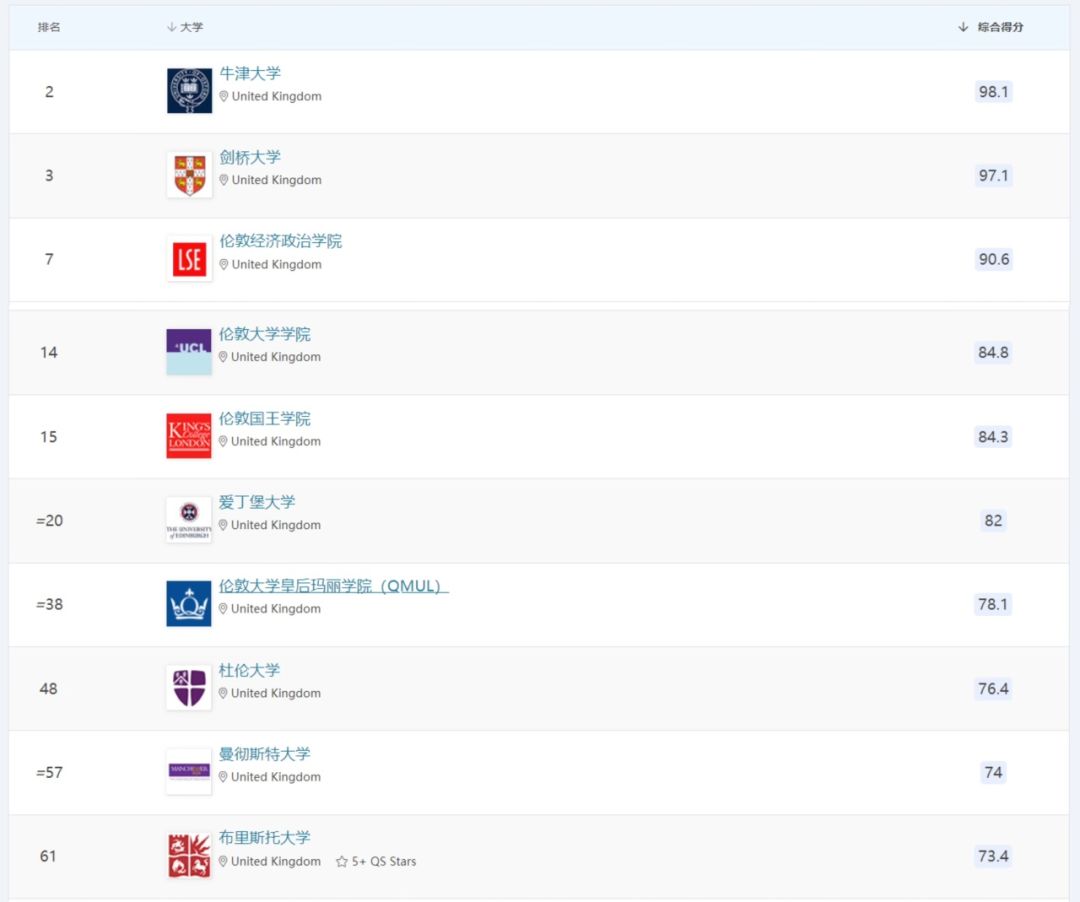Click the location pin in QMUL row
Screen dimensions: 1080x902
click(223, 609)
